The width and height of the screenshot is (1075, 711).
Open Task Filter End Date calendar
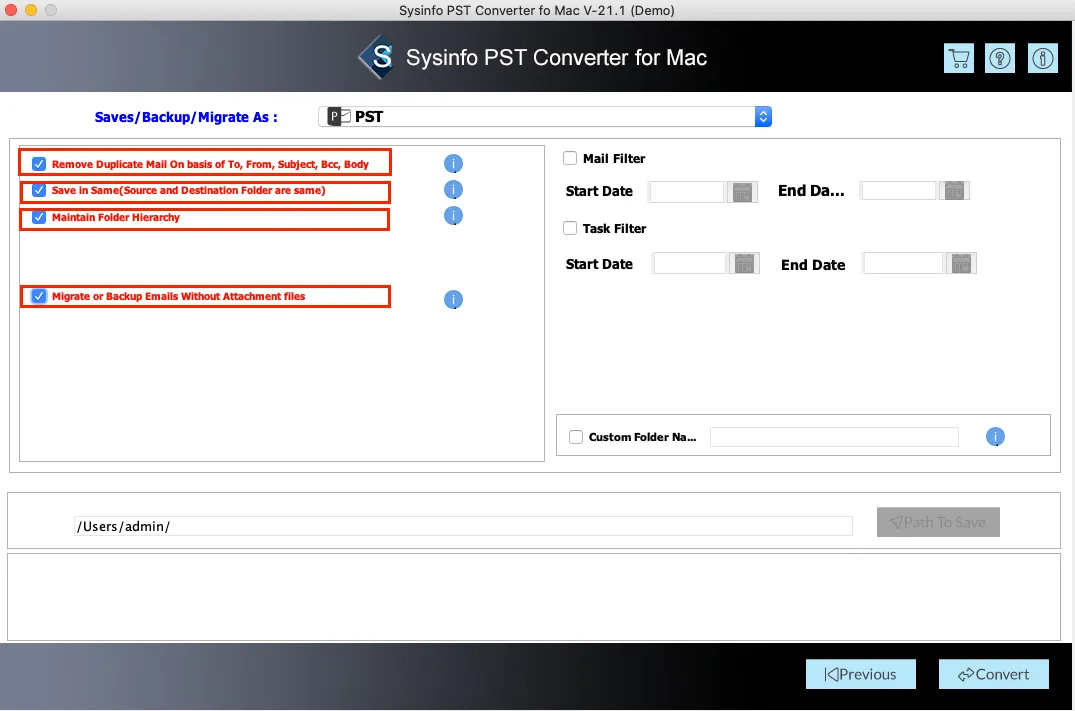pos(961,263)
